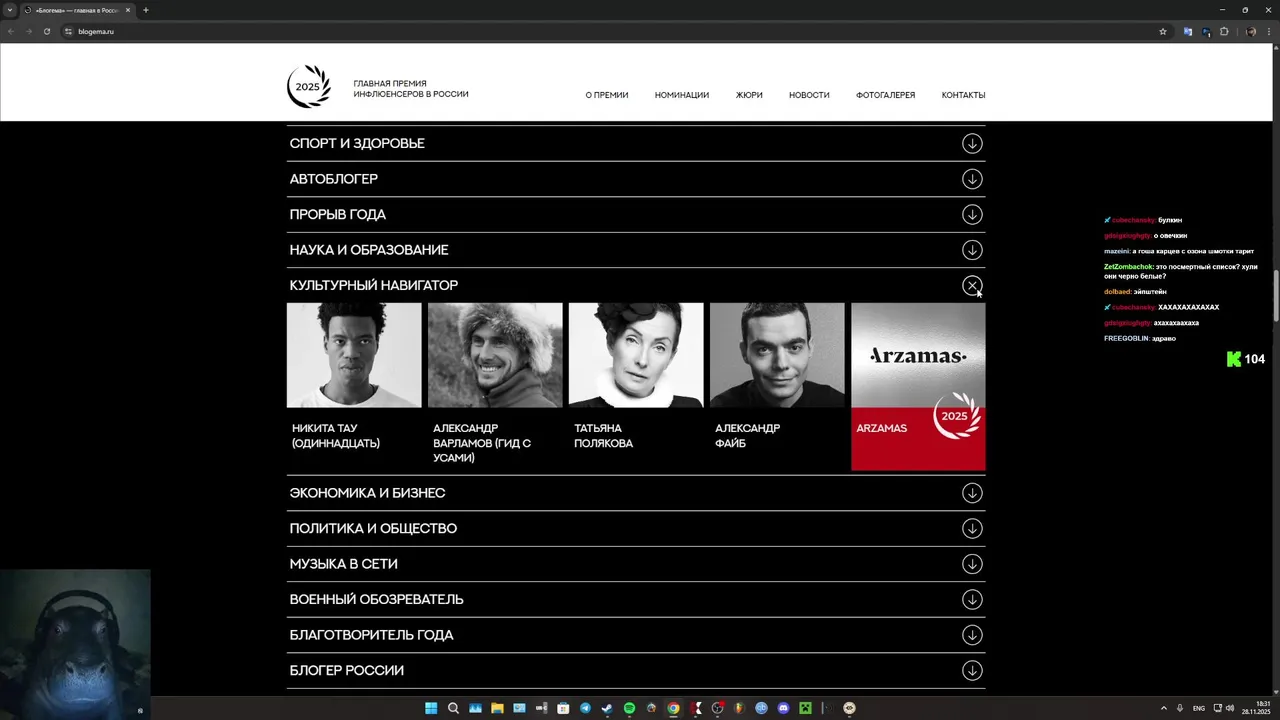Open the Chrome Extensions puzzle icon
The image size is (1280, 720).
(1225, 31)
